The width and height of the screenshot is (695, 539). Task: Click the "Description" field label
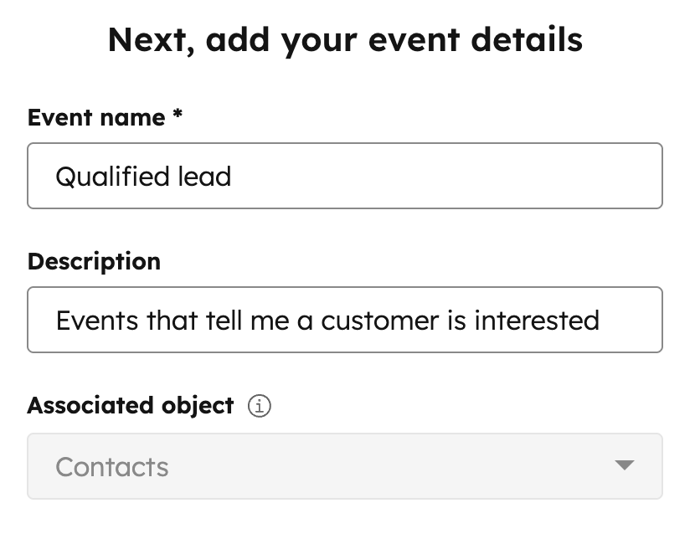point(94,262)
